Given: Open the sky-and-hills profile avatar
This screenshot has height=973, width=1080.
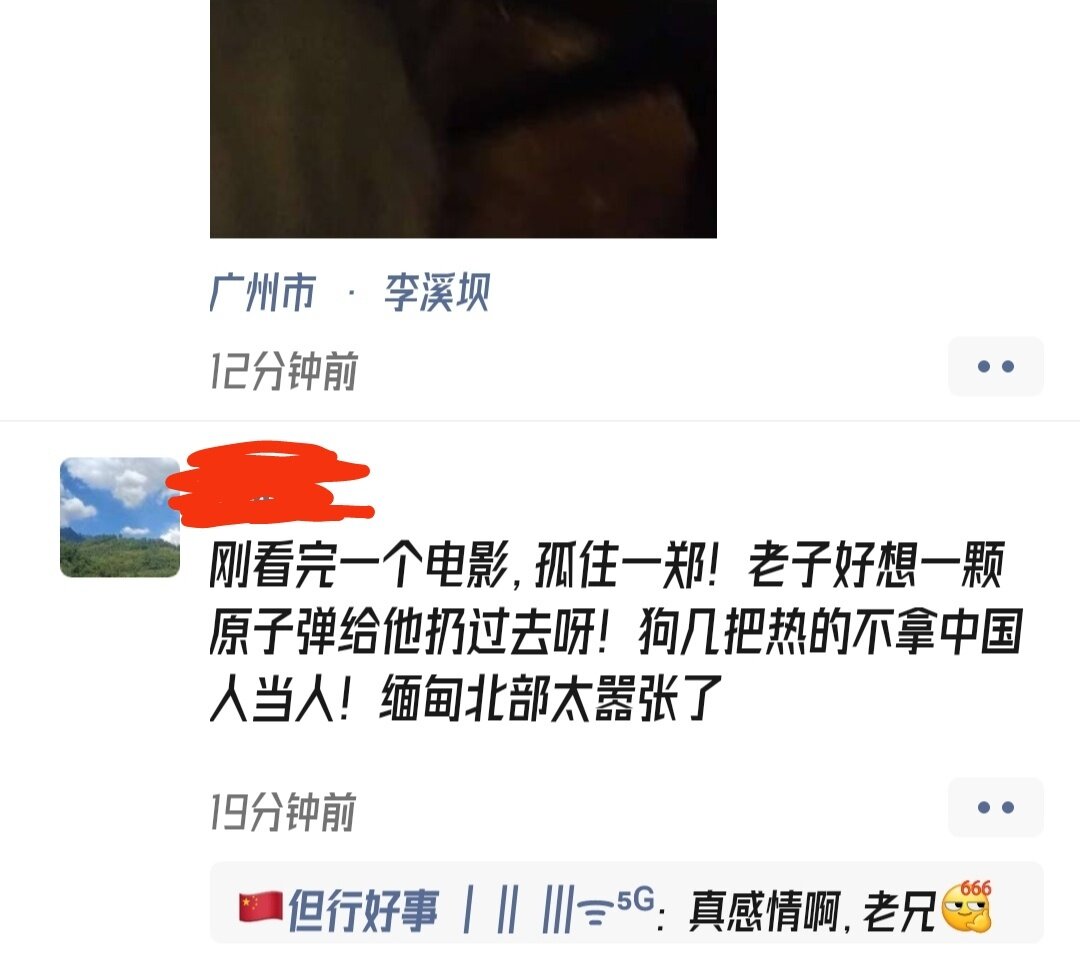Looking at the screenshot, I should 120,517.
